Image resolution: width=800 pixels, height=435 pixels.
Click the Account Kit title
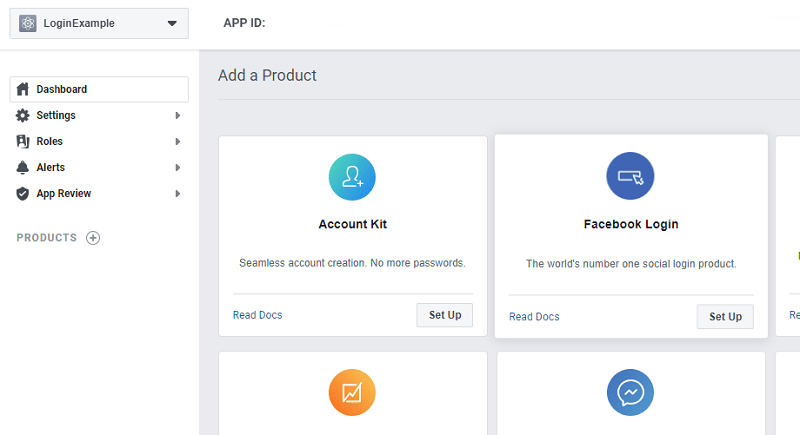(x=353, y=224)
